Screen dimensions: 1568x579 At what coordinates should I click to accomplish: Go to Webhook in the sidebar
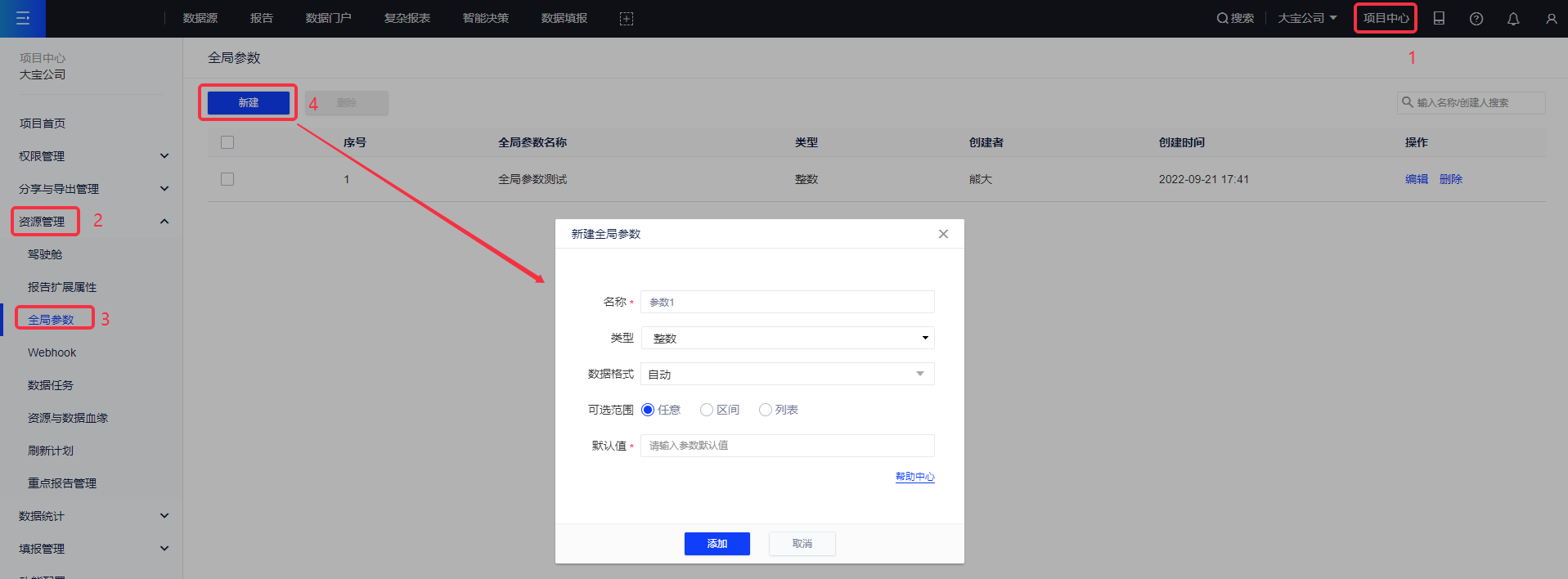pyautogui.click(x=52, y=352)
